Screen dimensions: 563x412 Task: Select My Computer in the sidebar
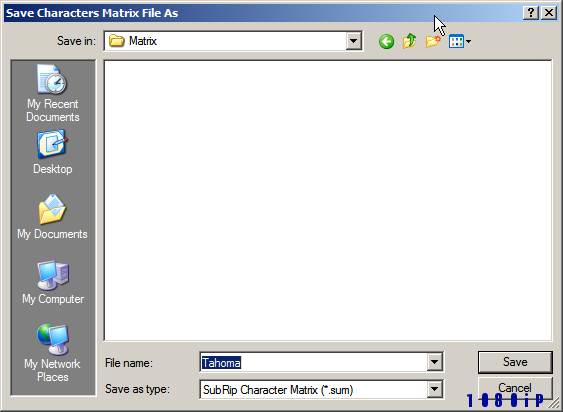53,282
